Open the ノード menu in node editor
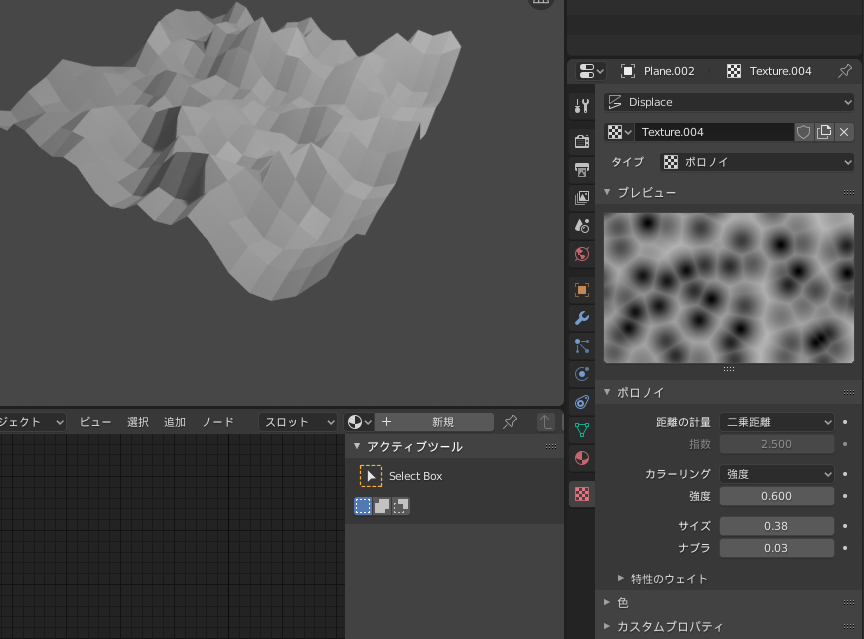This screenshot has width=864, height=639. coord(218,422)
